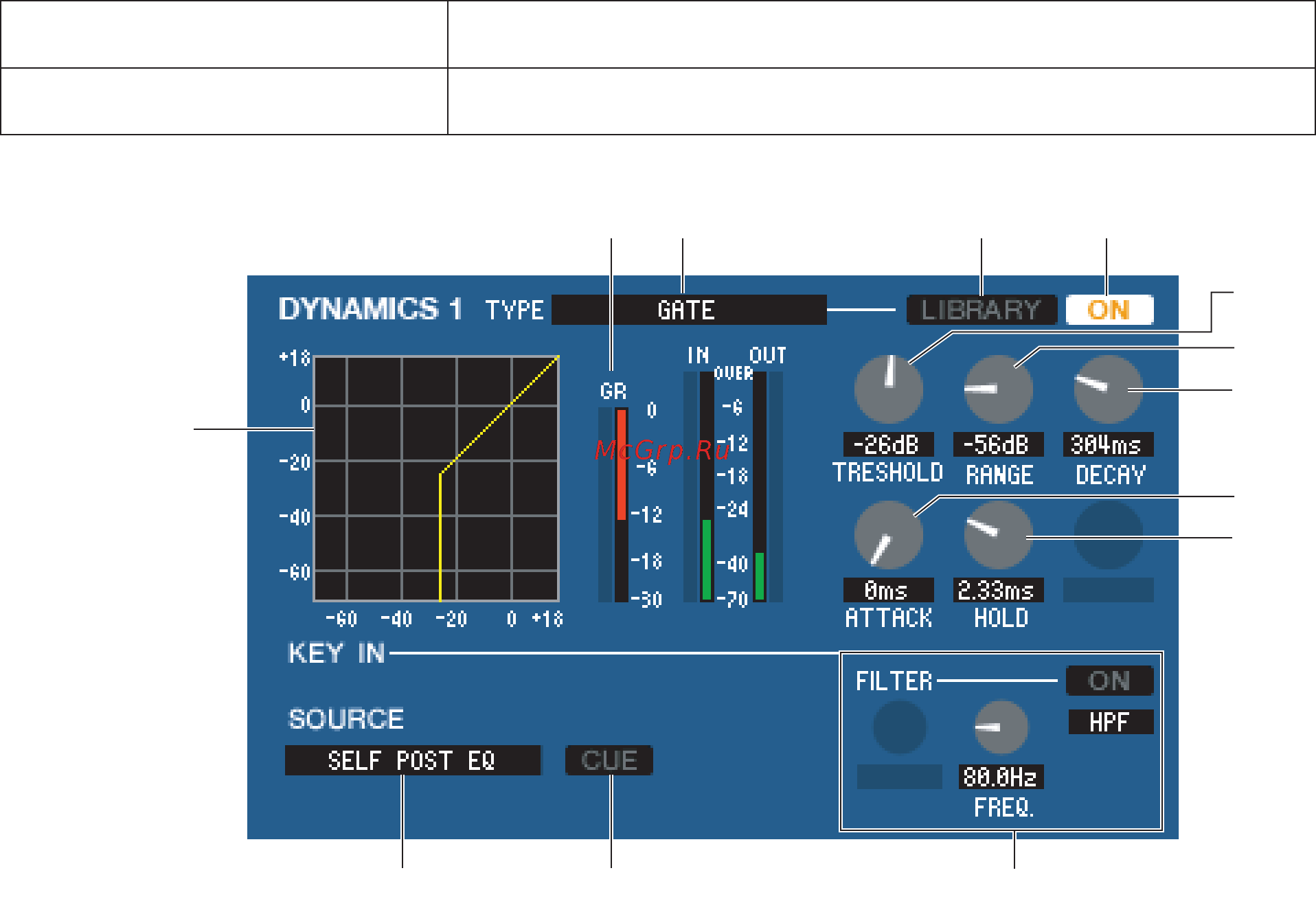The height and width of the screenshot is (899, 1316).
Task: Select the -26dB threshold value box
Action: click(888, 444)
